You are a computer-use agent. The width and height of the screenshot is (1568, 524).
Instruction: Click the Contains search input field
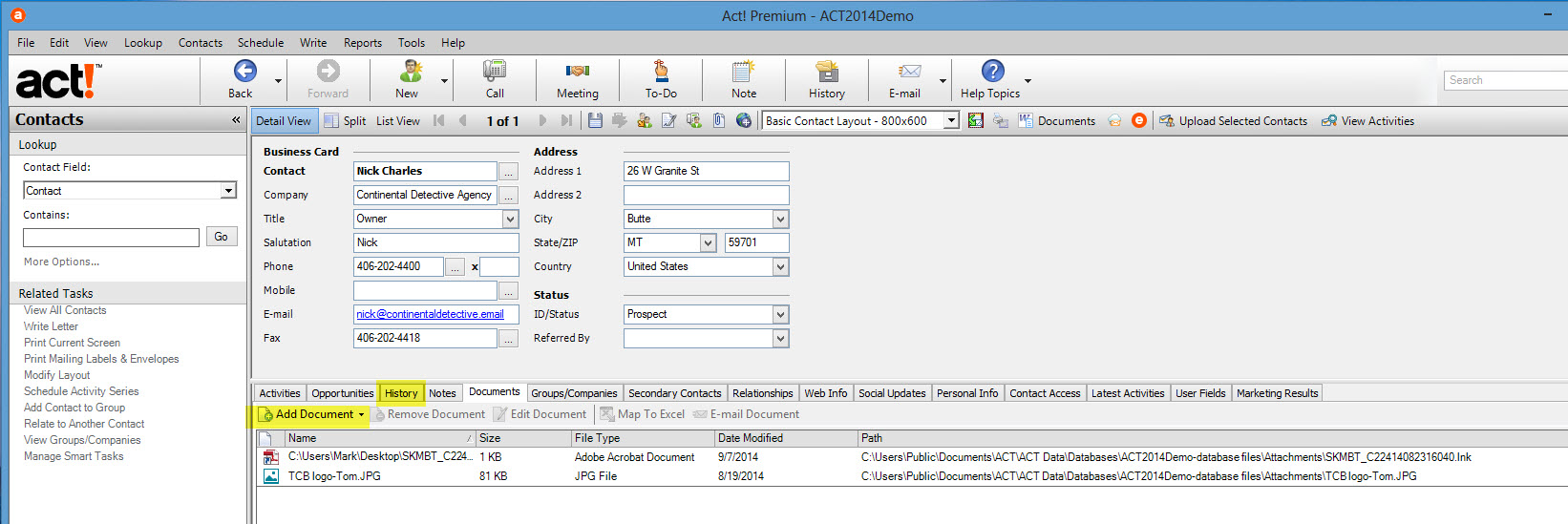(111, 238)
